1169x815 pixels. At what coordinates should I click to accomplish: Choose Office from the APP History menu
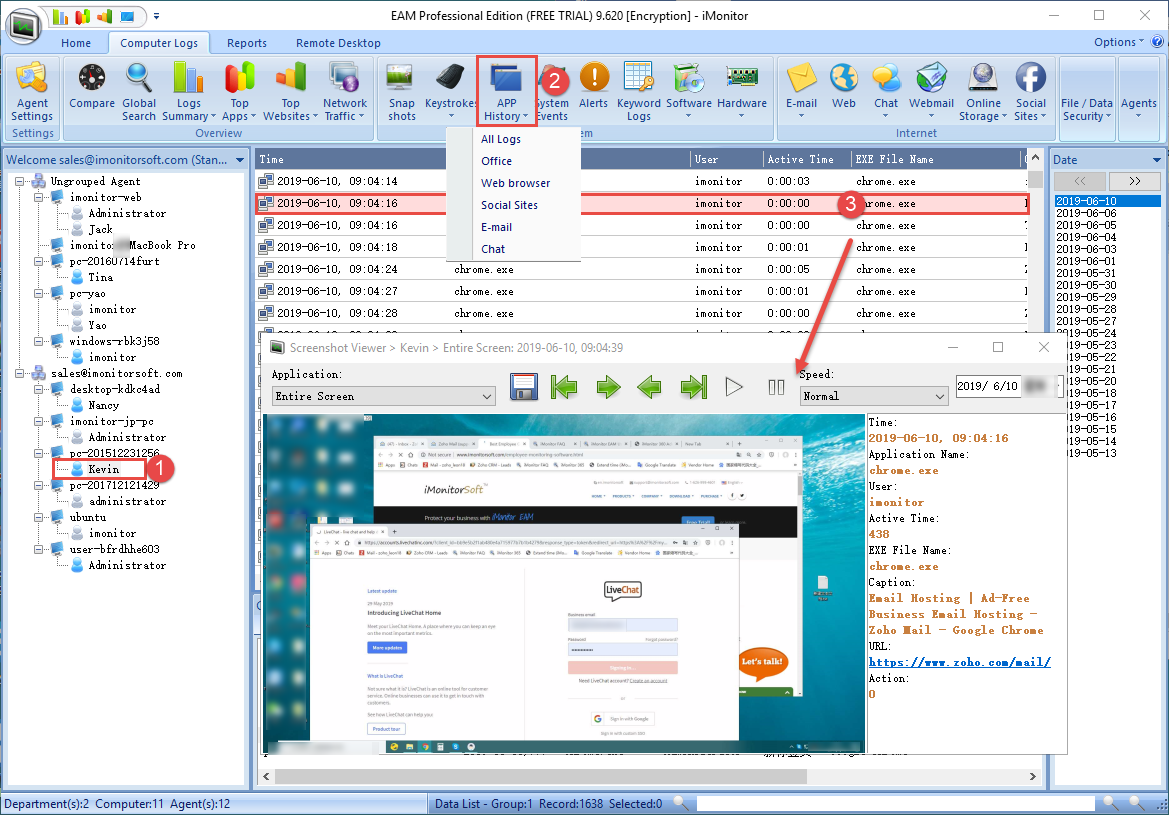click(x=497, y=161)
